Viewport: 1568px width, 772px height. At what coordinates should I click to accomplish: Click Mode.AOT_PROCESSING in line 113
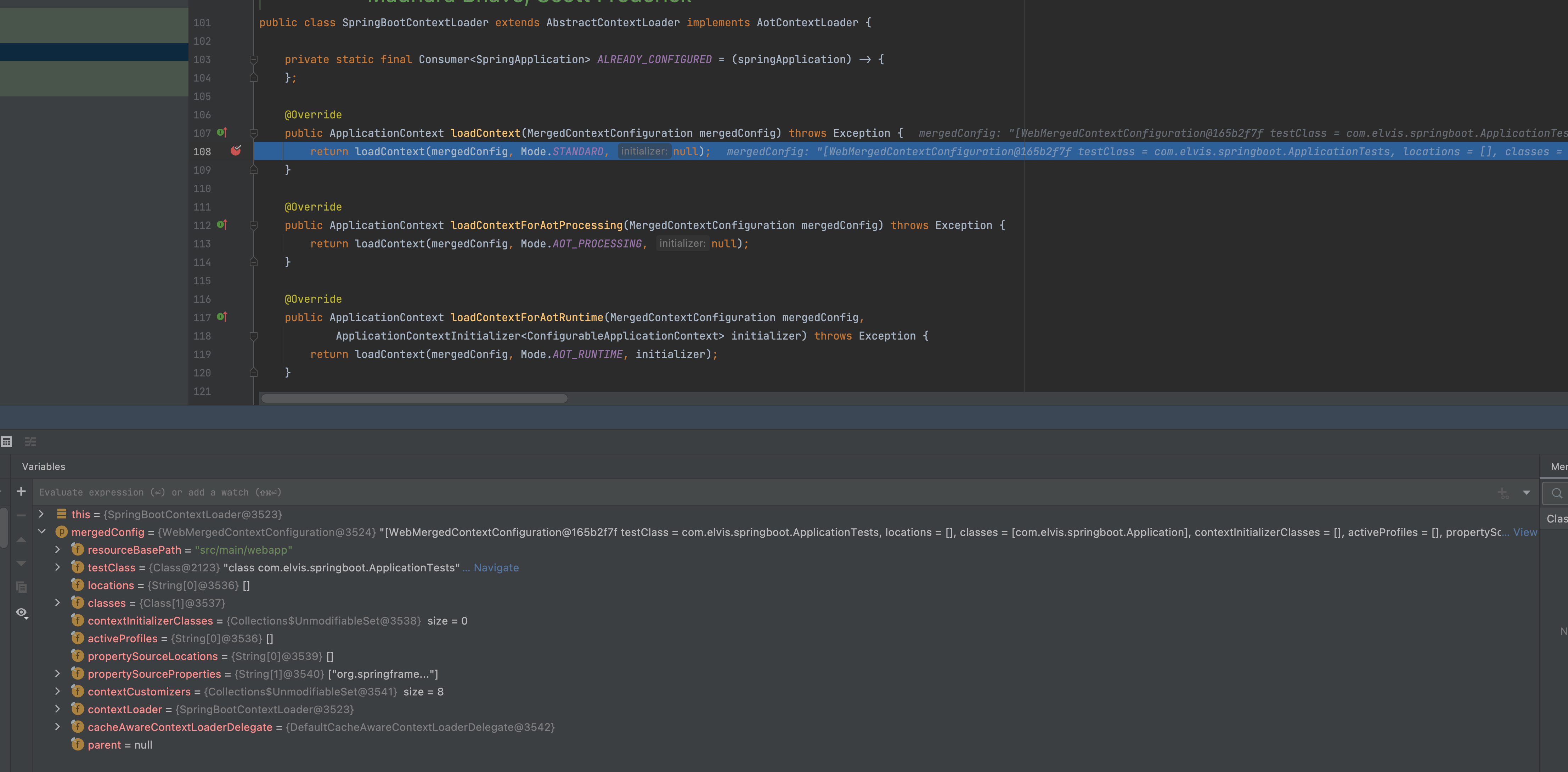[581, 244]
